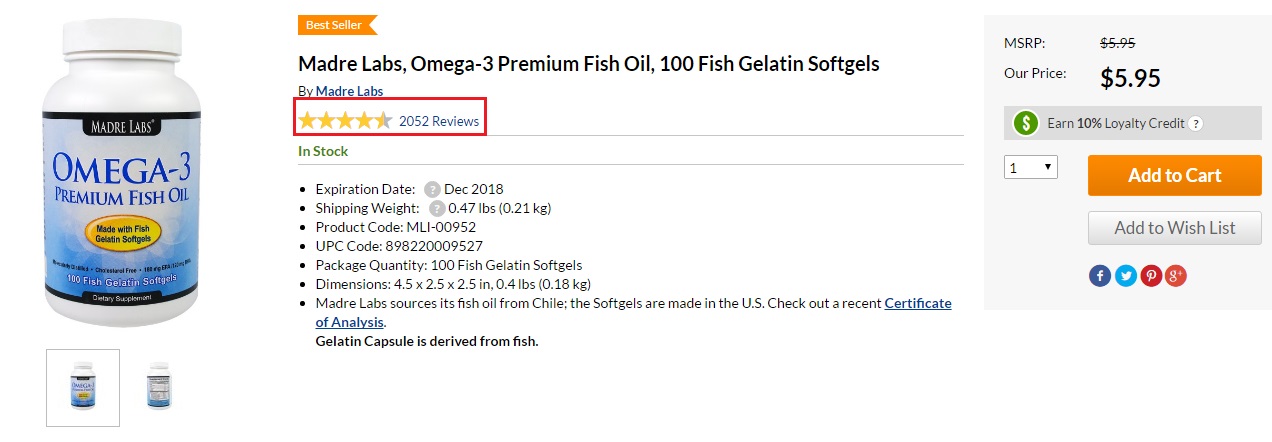Pin product on Pinterest

coord(1151,275)
